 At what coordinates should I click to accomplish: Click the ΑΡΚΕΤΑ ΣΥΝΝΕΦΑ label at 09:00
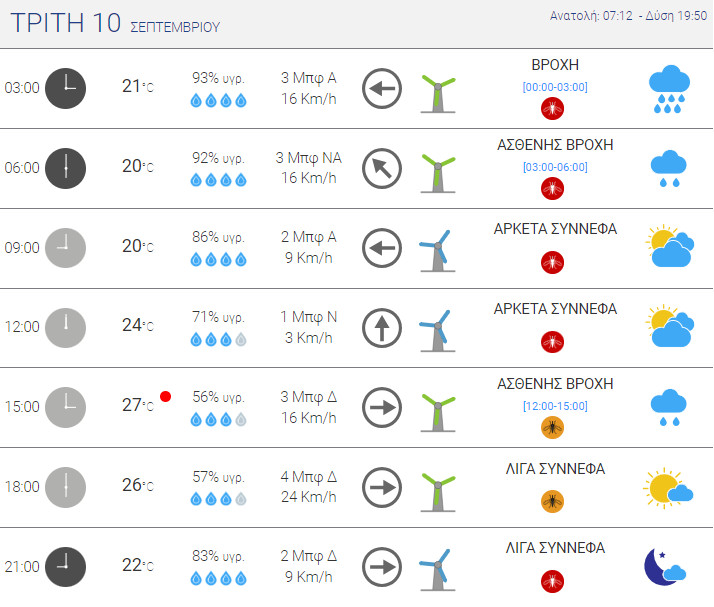(x=555, y=229)
